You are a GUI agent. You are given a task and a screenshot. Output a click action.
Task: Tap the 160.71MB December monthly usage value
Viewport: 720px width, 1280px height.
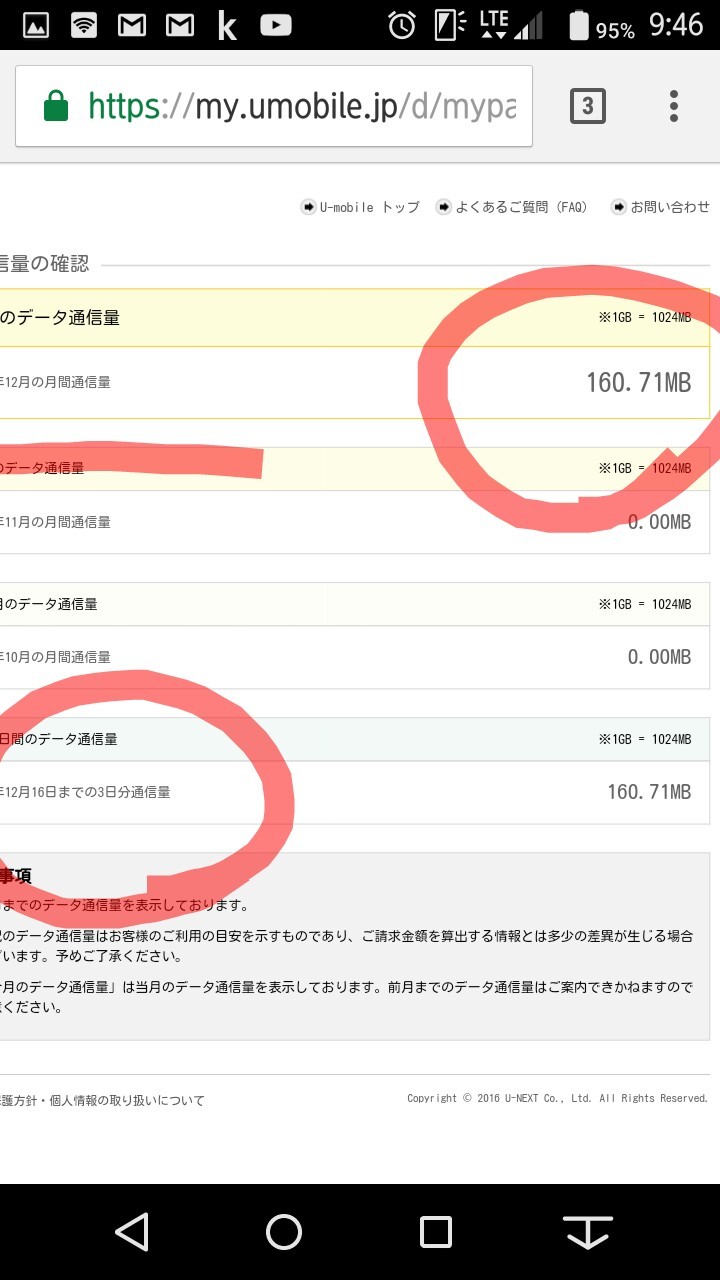tap(638, 382)
